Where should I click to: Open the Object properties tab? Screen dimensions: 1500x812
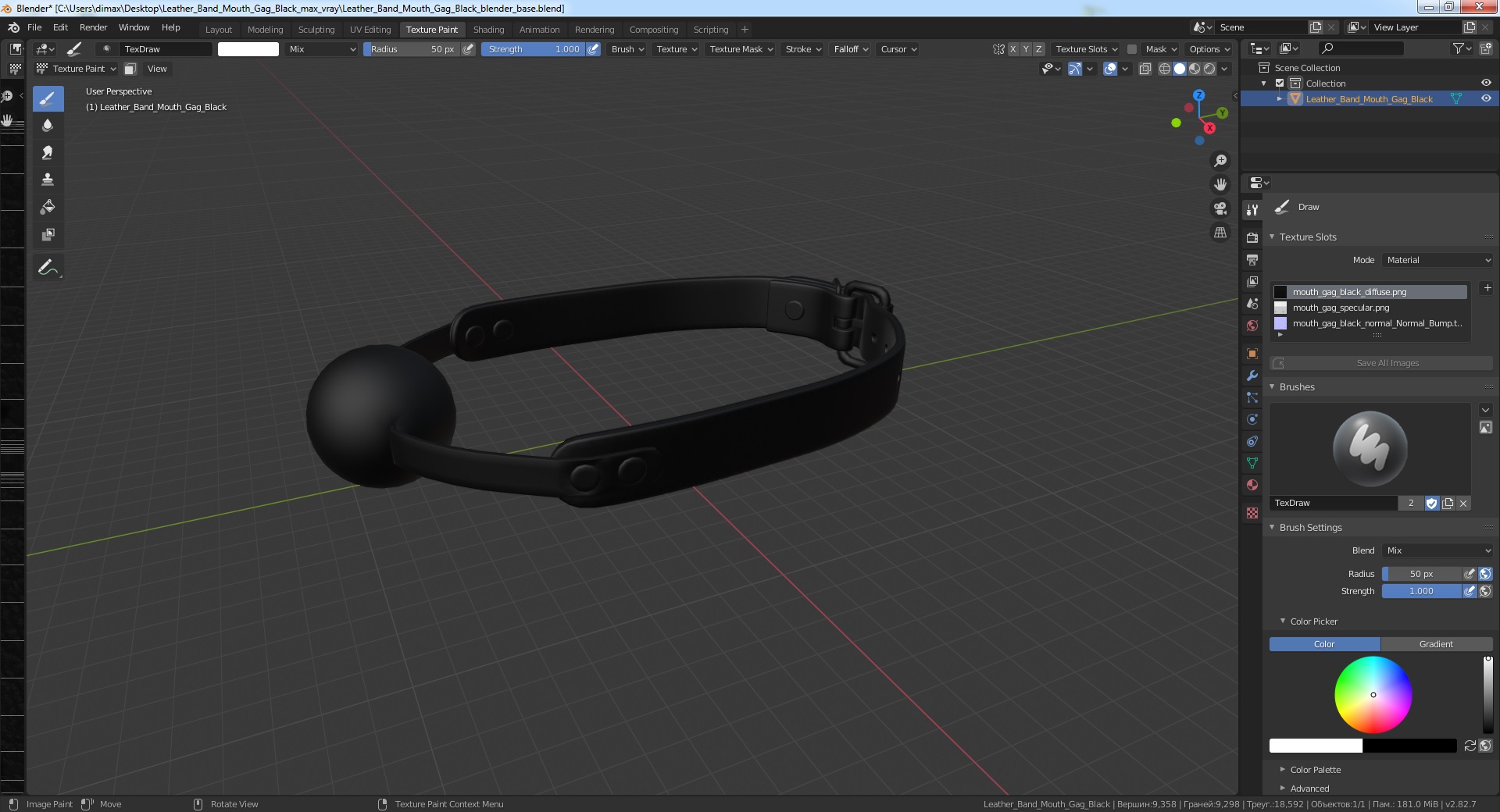(x=1252, y=354)
